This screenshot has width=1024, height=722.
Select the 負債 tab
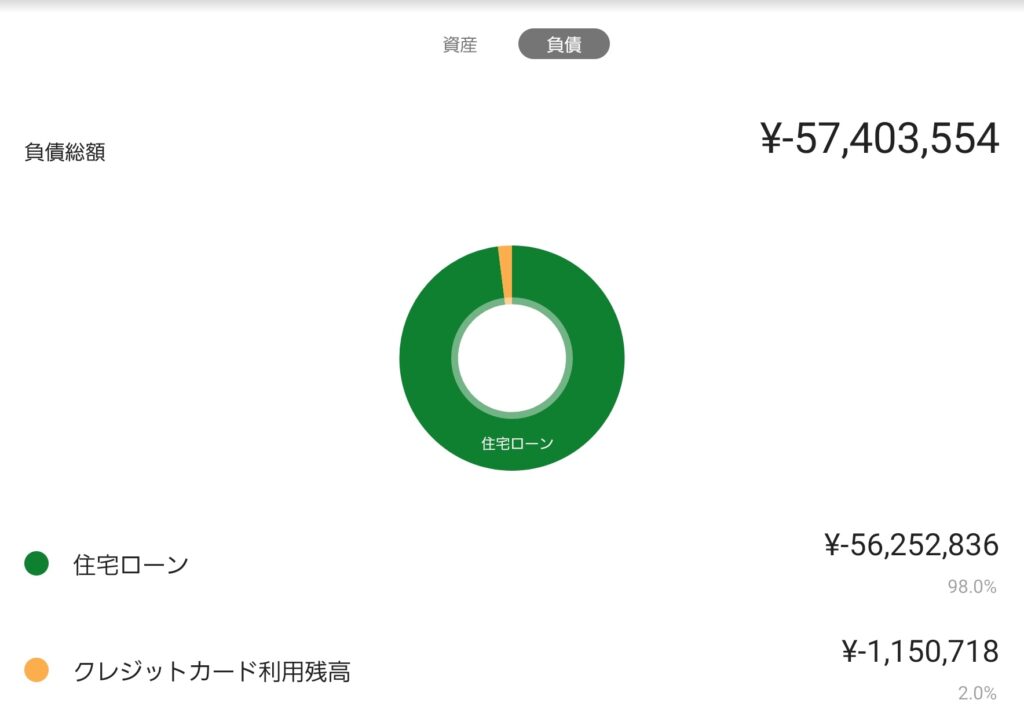tap(564, 45)
